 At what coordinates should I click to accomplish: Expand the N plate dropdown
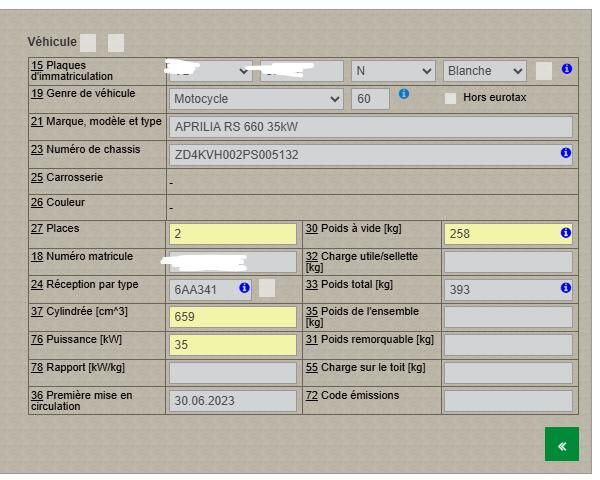[x=393, y=71]
